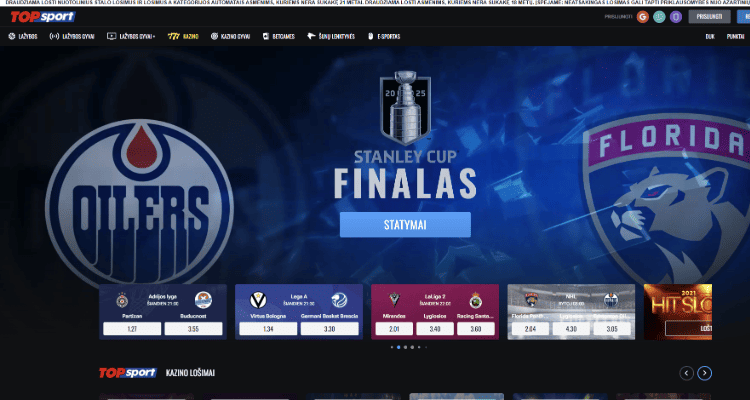Expand the Lažybos Gyvai+ dropdown

pyautogui.click(x=131, y=36)
